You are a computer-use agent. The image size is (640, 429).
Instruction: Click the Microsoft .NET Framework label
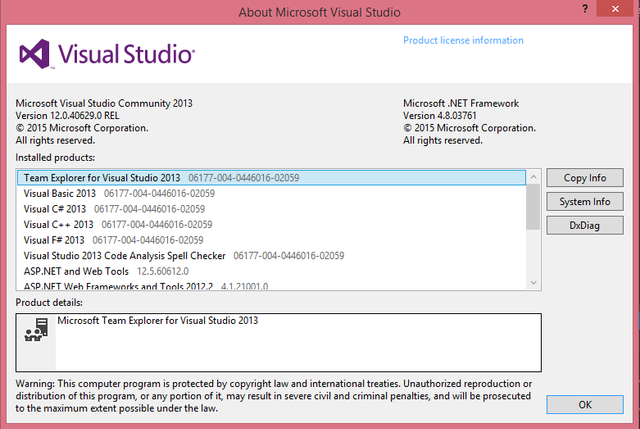(x=461, y=103)
